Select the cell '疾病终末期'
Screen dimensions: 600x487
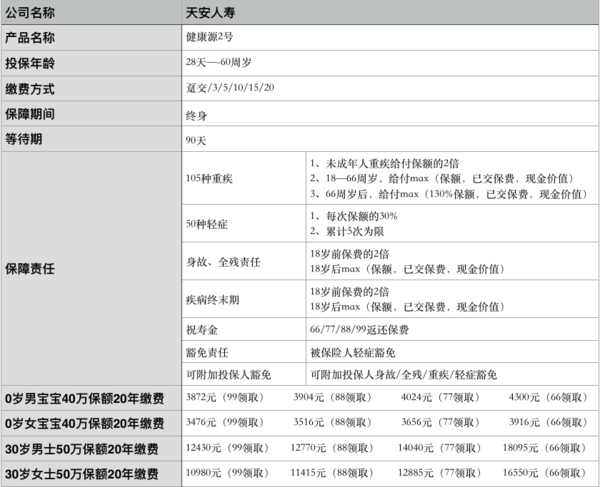pos(212,300)
